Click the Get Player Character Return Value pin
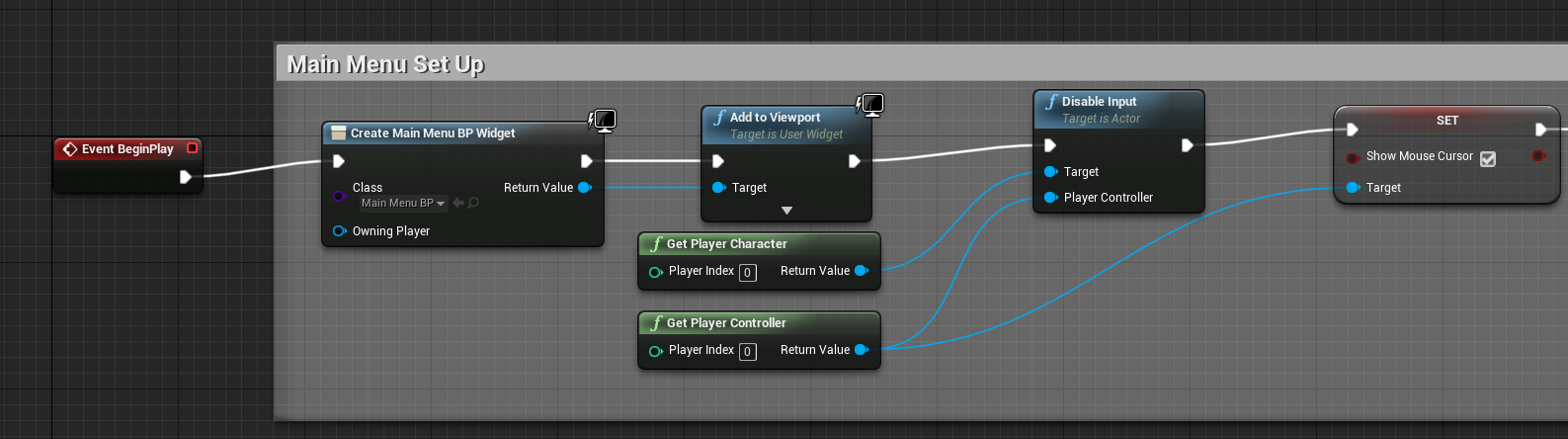Image resolution: width=1568 pixels, height=439 pixels. pyautogui.click(x=862, y=271)
